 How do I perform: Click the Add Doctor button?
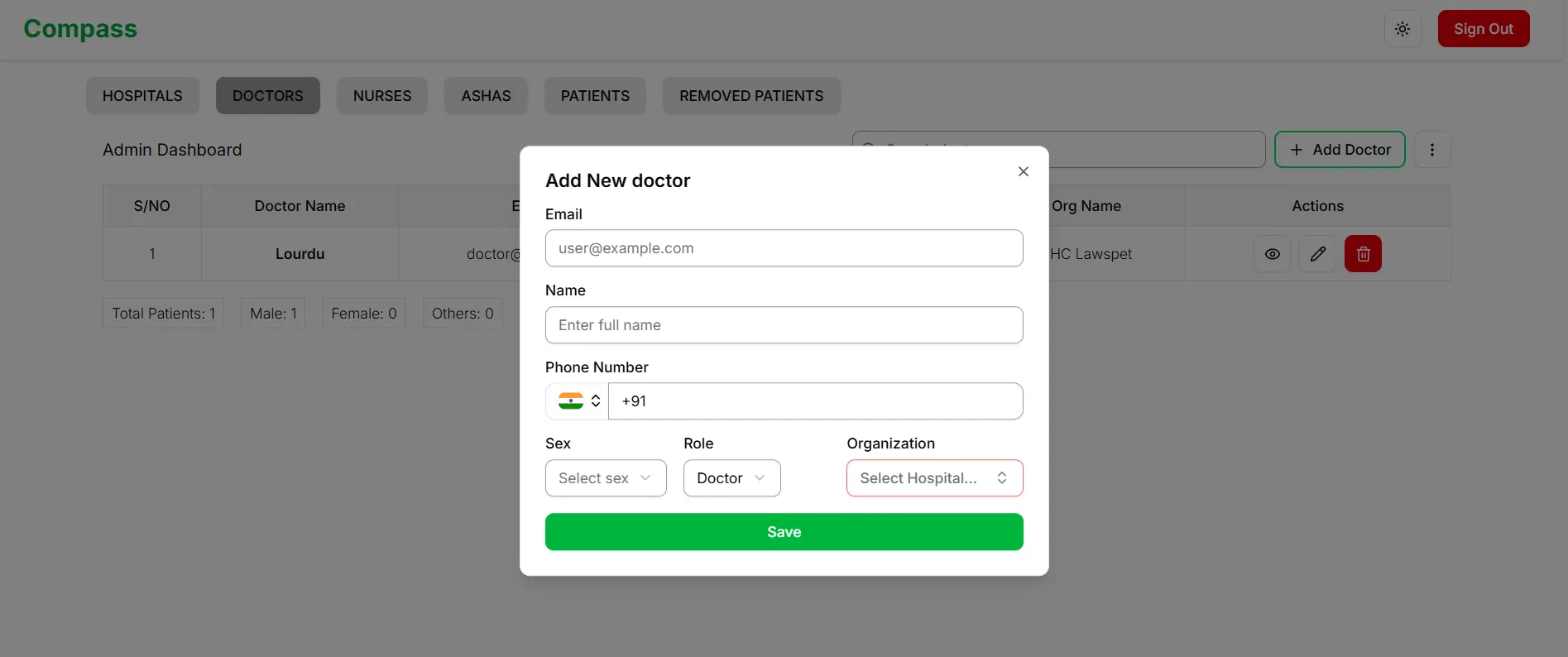click(1340, 150)
